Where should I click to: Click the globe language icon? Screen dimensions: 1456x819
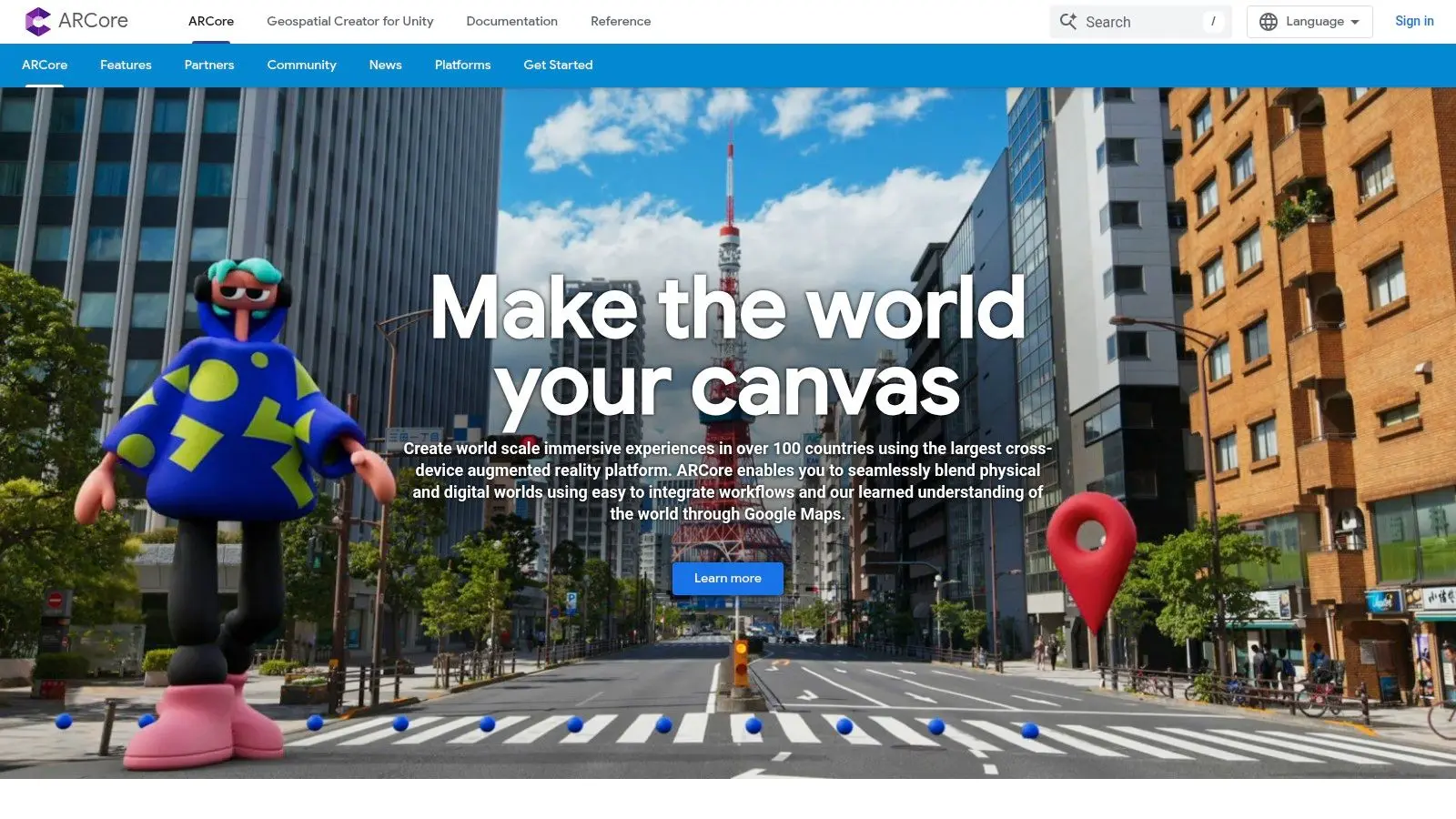pyautogui.click(x=1269, y=21)
